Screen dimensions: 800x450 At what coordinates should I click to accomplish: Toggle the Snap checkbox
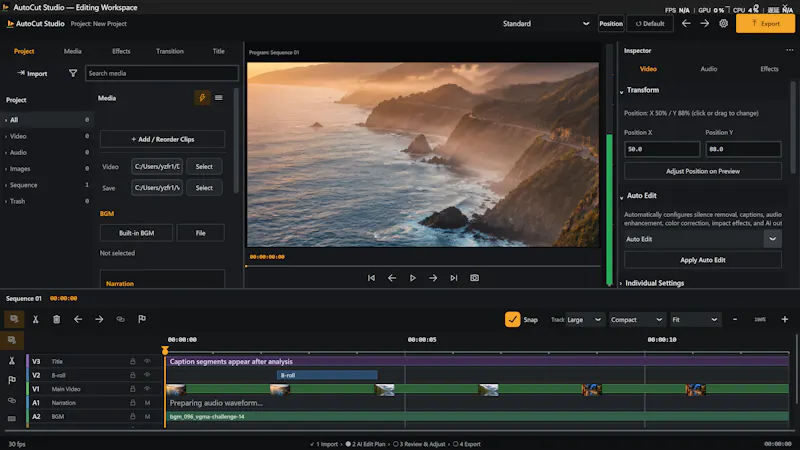click(512, 319)
